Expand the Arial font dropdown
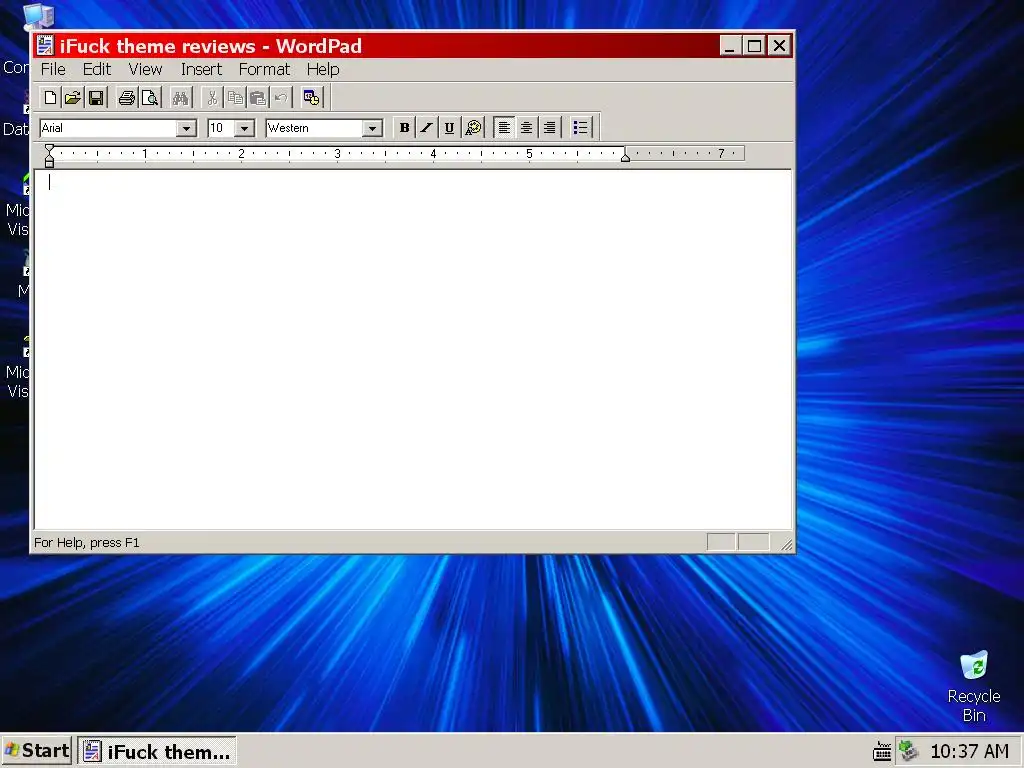Image resolution: width=1024 pixels, height=768 pixels. [186, 128]
